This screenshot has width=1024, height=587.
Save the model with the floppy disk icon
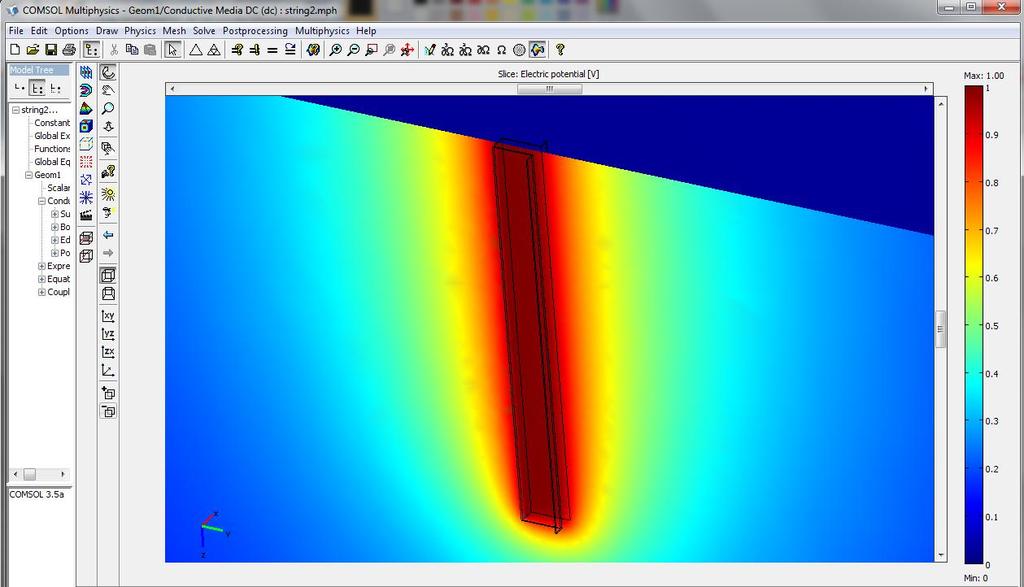[x=50, y=50]
